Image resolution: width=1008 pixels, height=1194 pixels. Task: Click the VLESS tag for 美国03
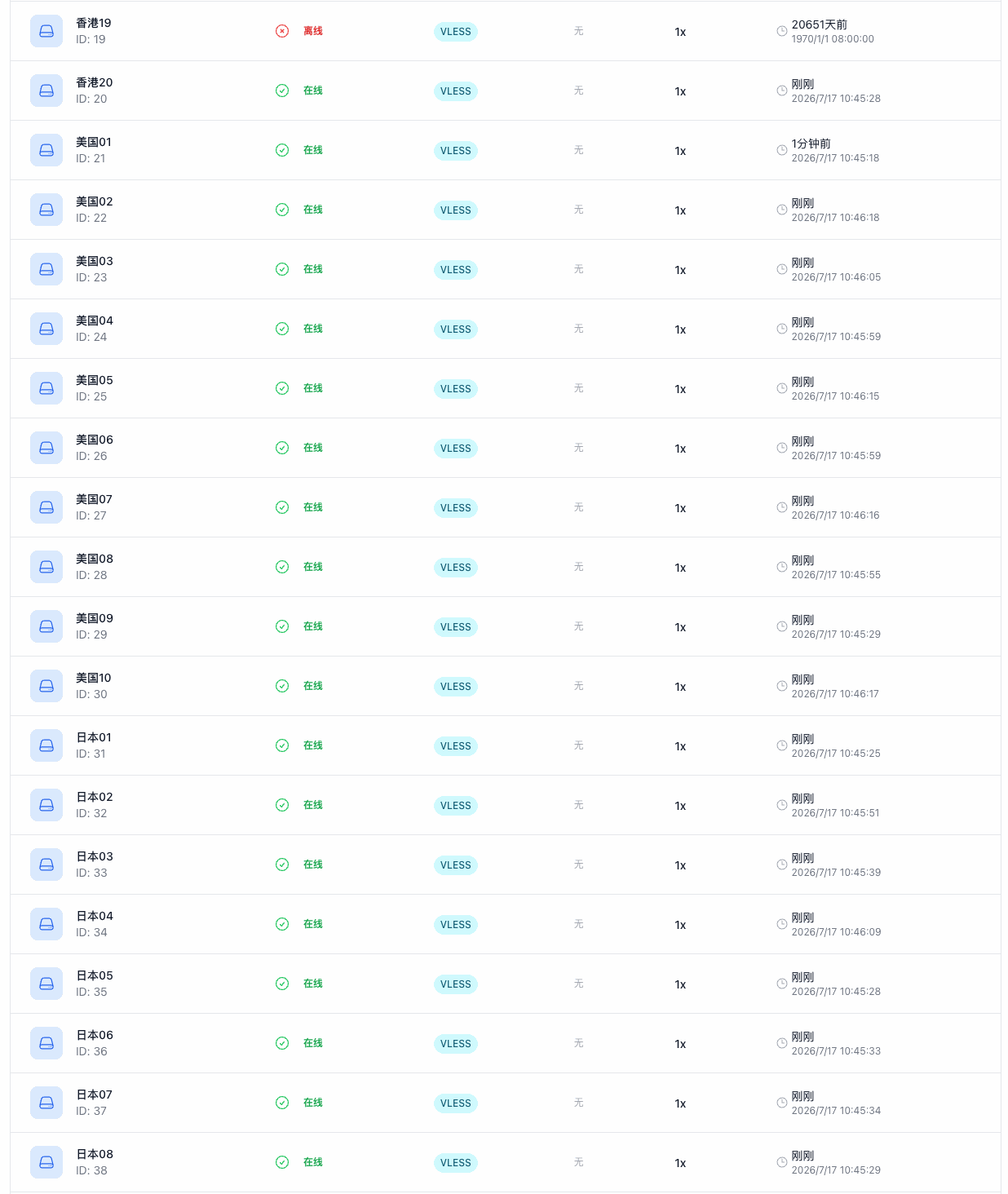point(455,270)
